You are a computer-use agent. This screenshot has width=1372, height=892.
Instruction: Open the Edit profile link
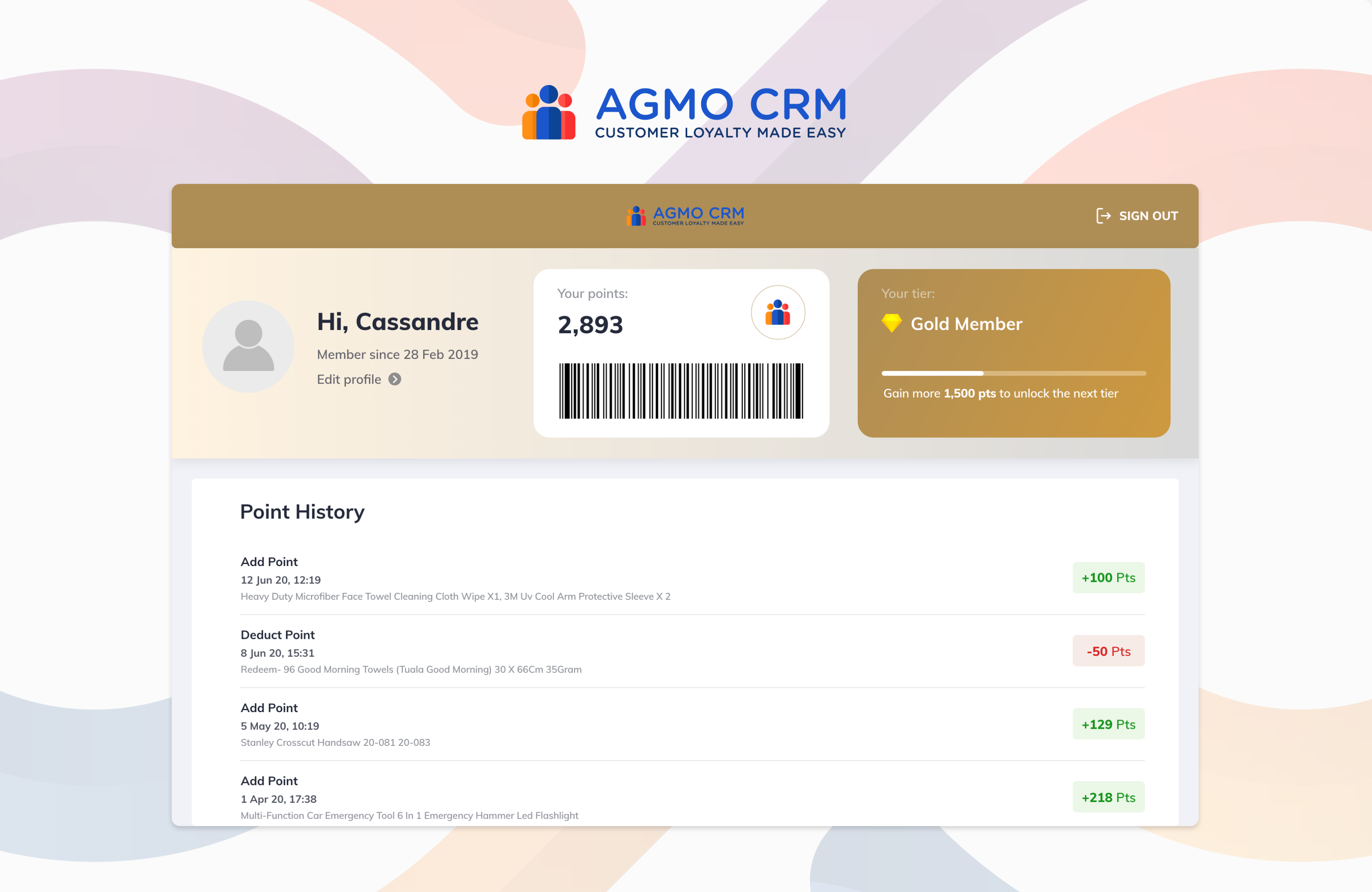[349, 379]
